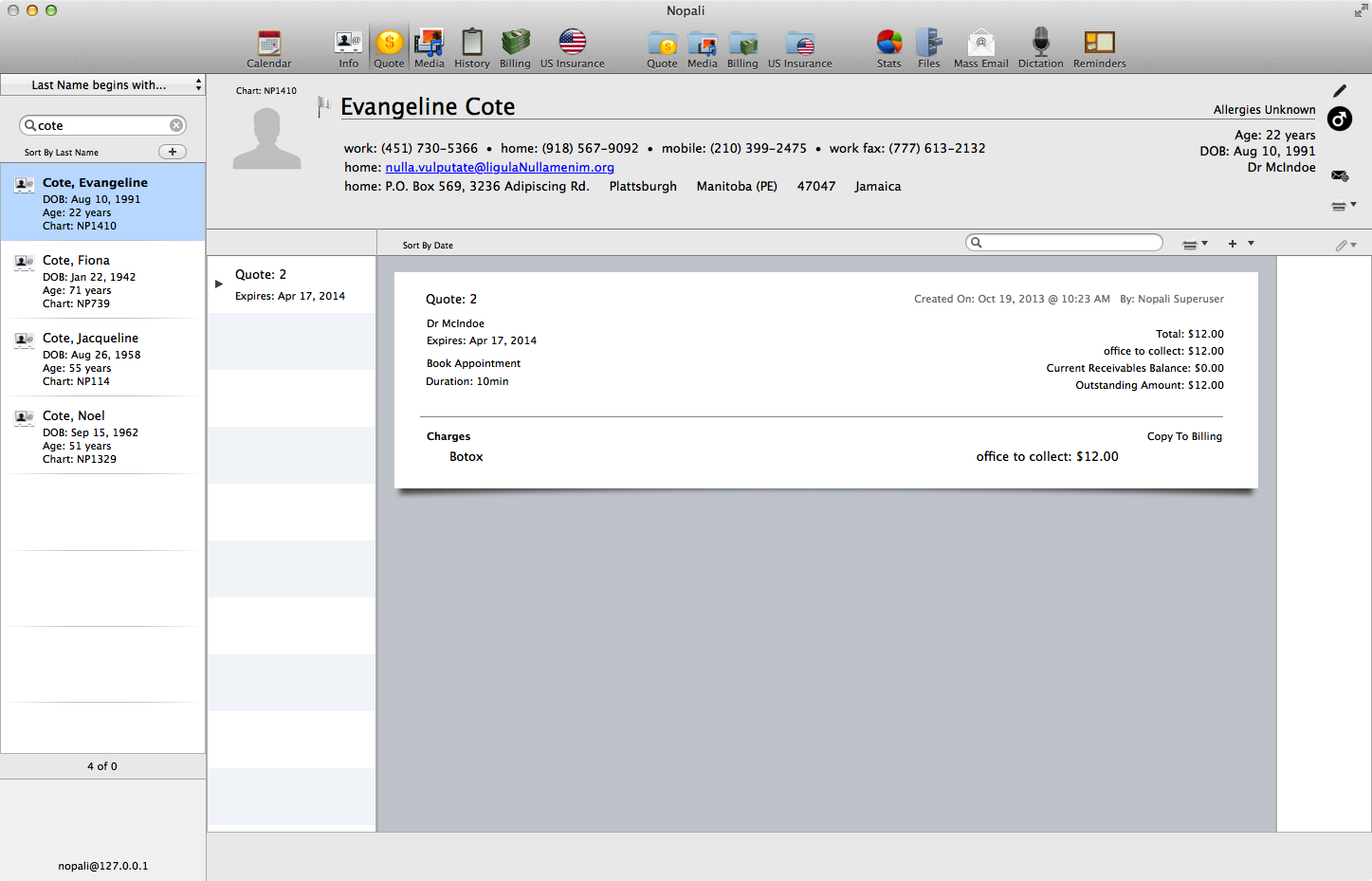
Task: Click the male gender symbol icon
Action: [x=1339, y=119]
